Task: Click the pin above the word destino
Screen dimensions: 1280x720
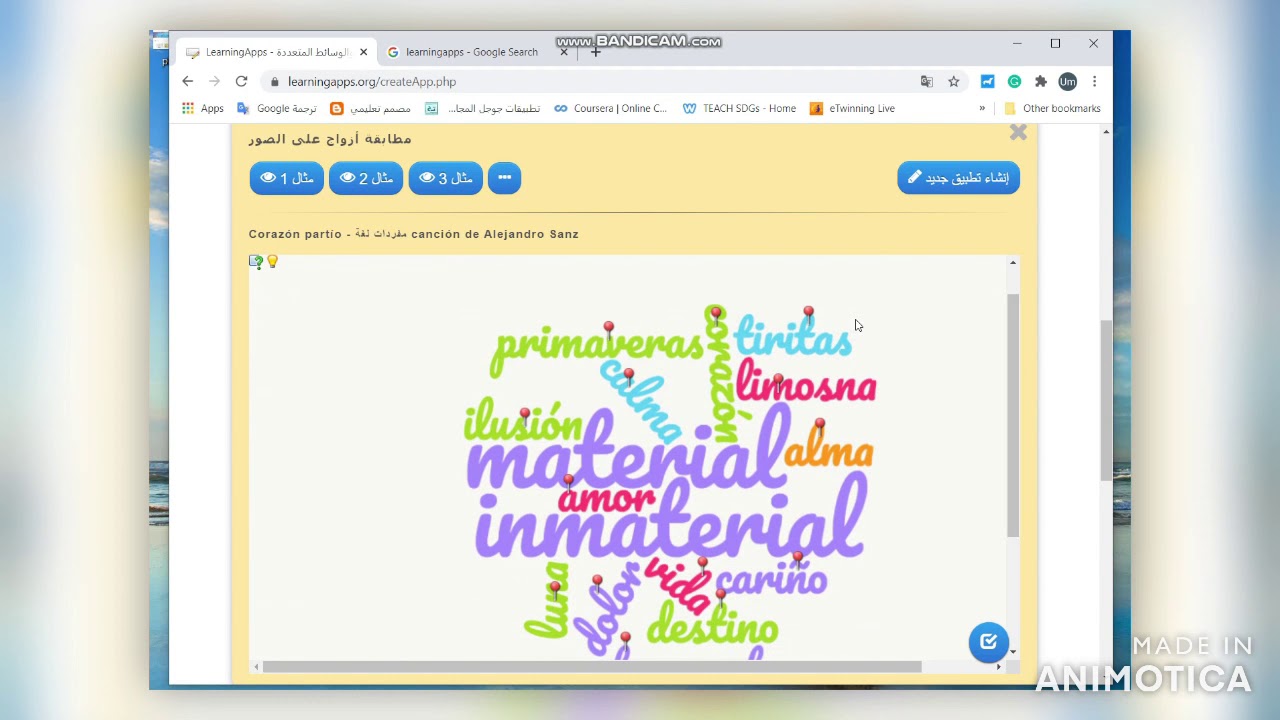Action: (720, 596)
